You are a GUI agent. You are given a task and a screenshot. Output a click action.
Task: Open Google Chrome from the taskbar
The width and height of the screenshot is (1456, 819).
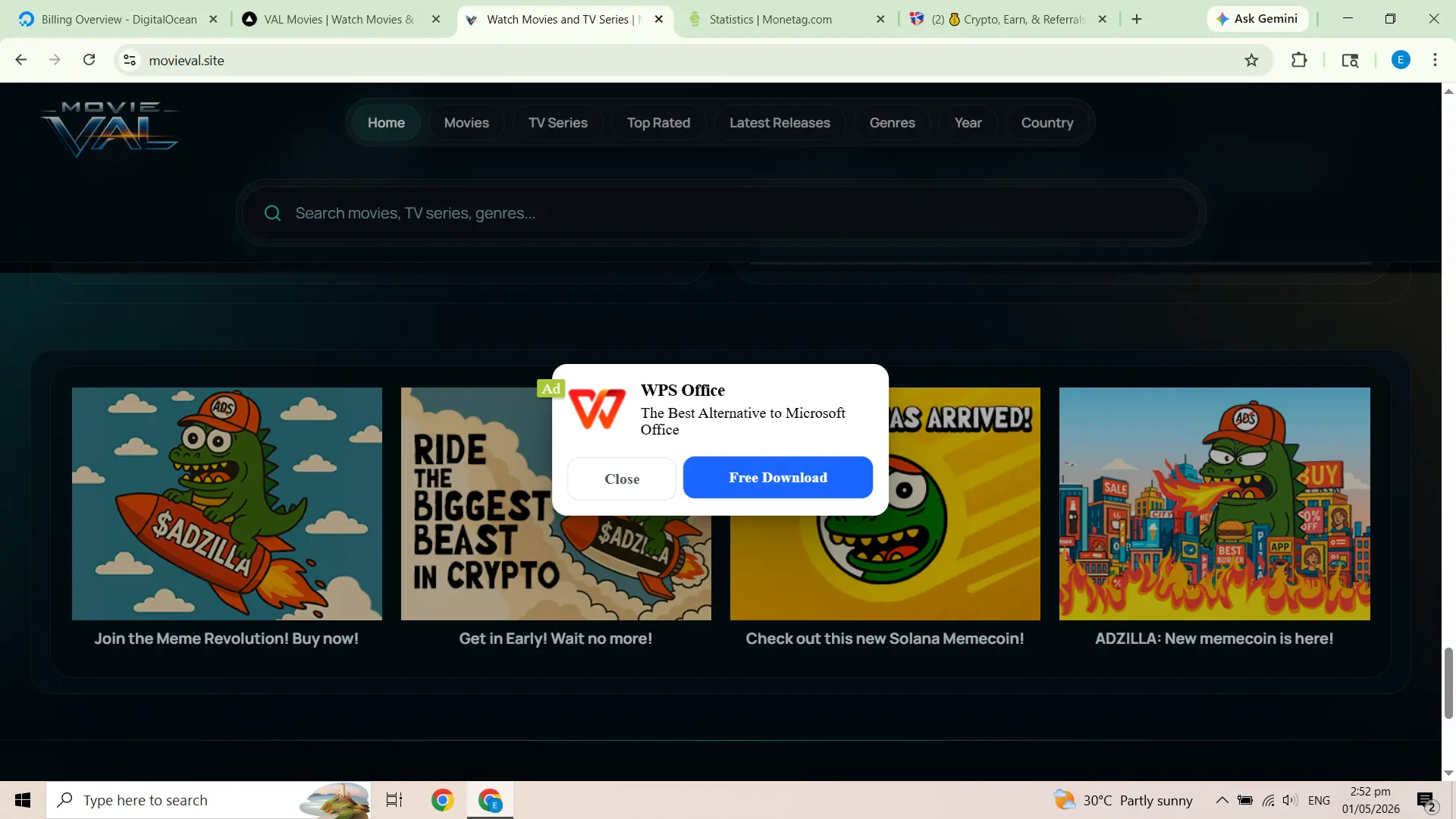443,800
